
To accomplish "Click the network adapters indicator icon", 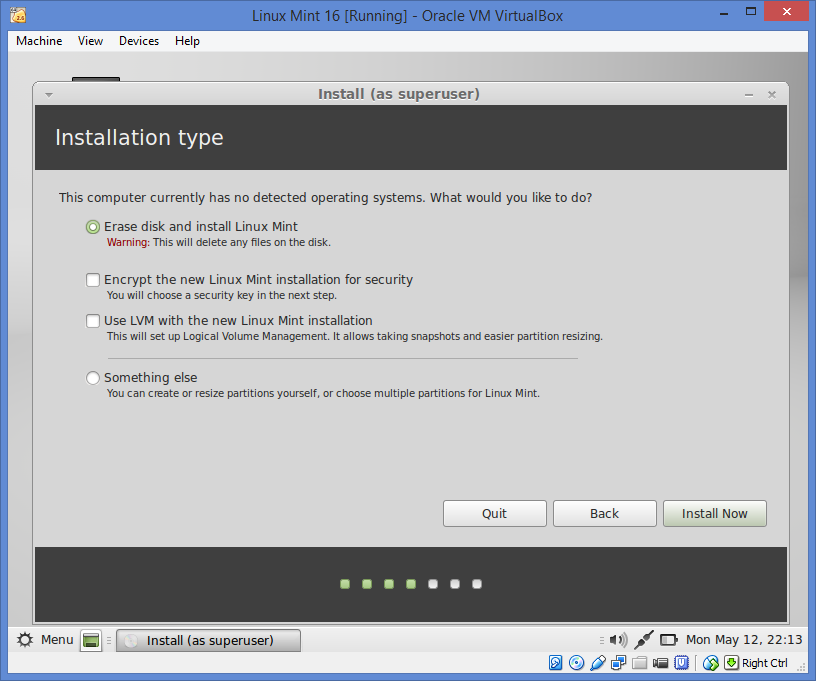I will 618,663.
